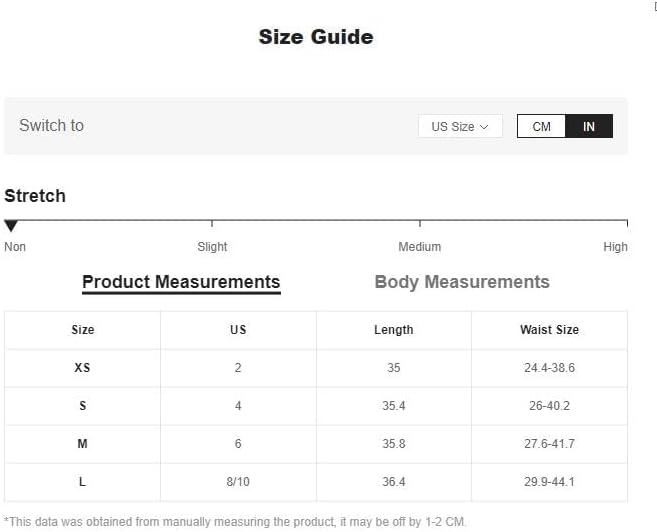Click the Non stretch label

pyautogui.click(x=15, y=247)
